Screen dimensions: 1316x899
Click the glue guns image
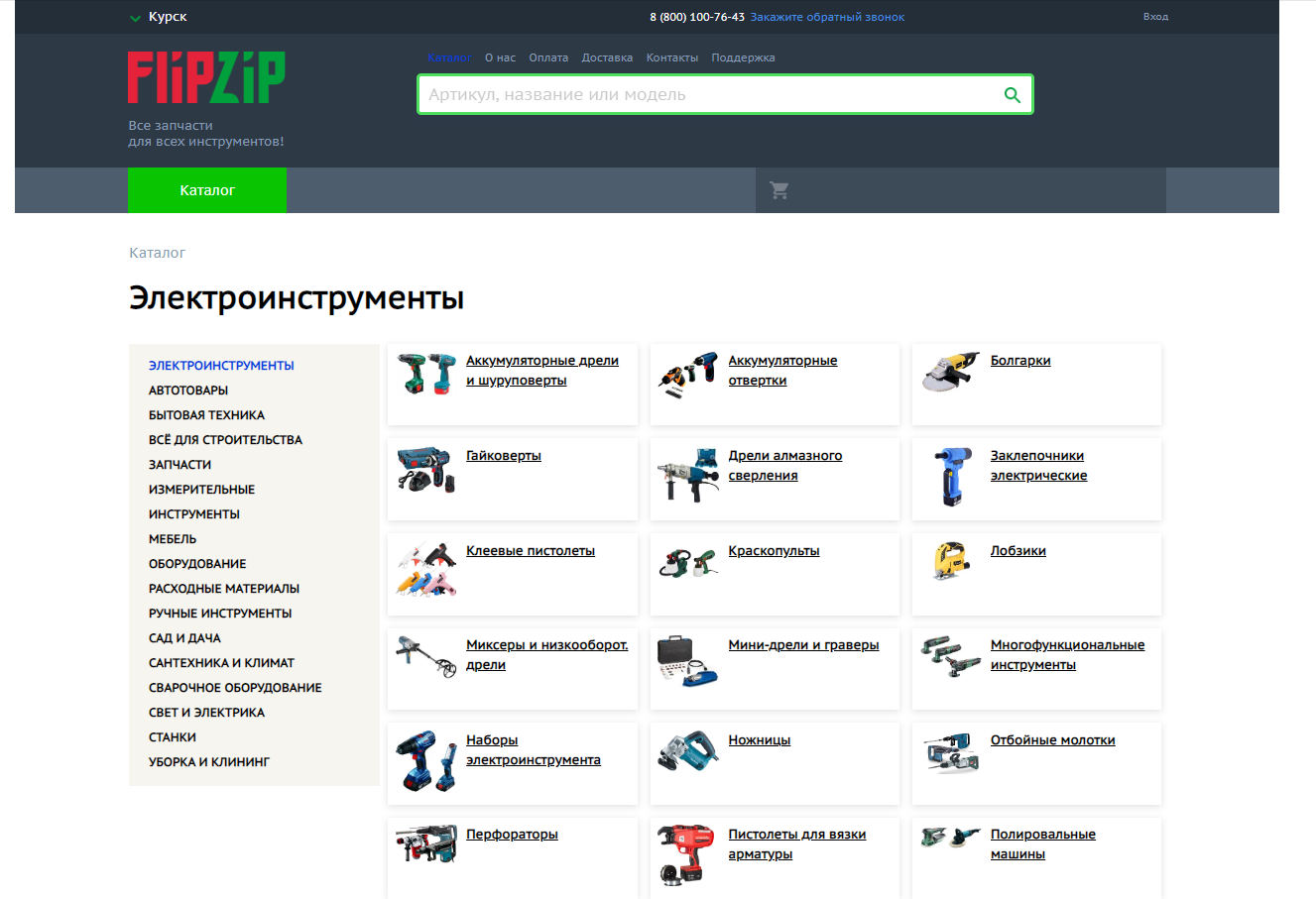pos(426,568)
